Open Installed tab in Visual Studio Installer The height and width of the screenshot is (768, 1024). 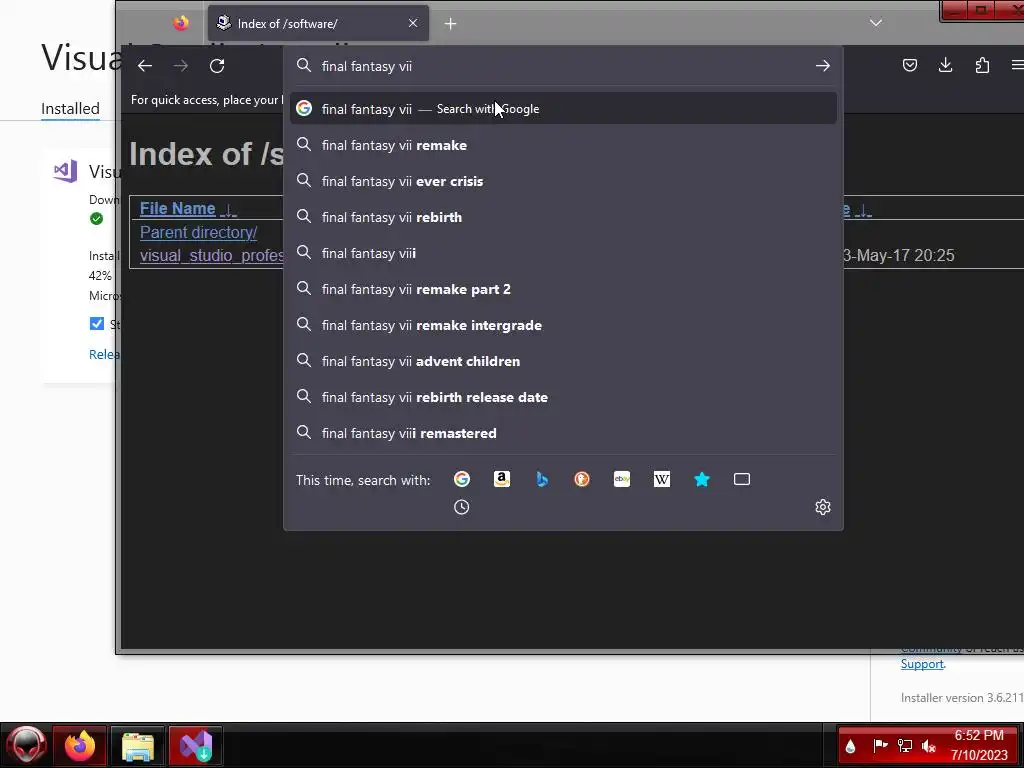[x=71, y=108]
